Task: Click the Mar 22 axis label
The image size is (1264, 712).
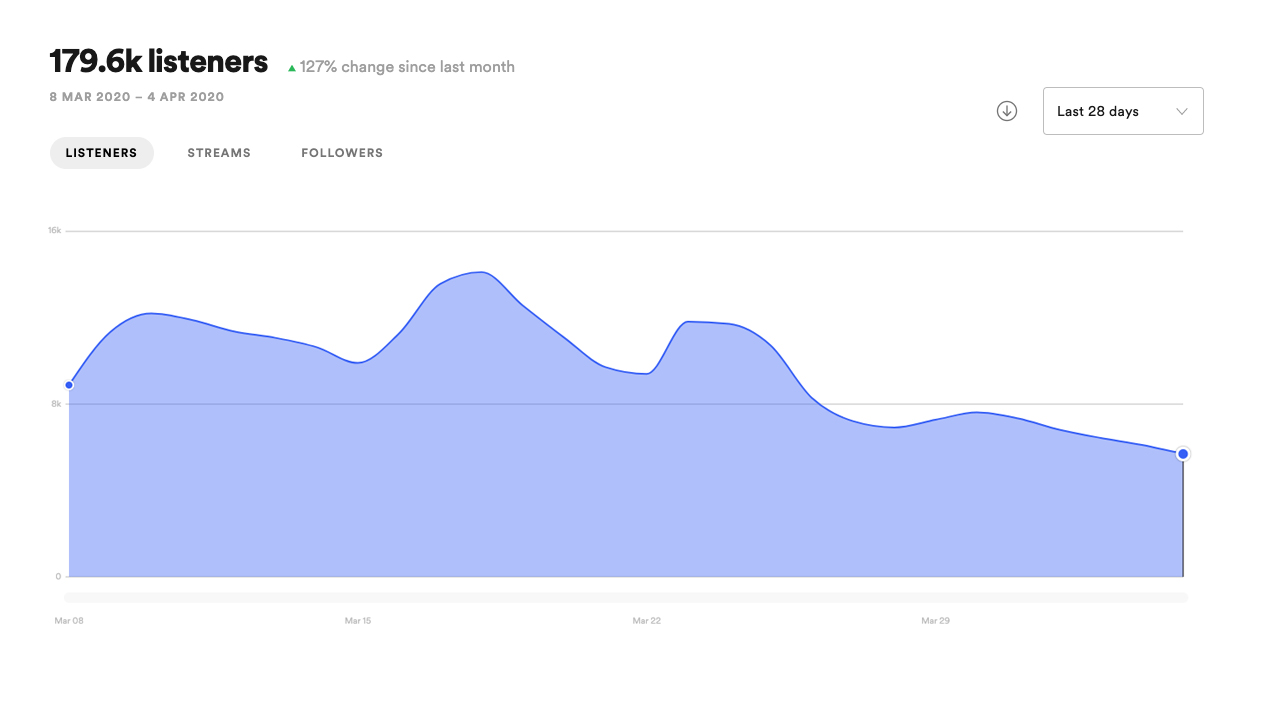Action: tap(647, 621)
